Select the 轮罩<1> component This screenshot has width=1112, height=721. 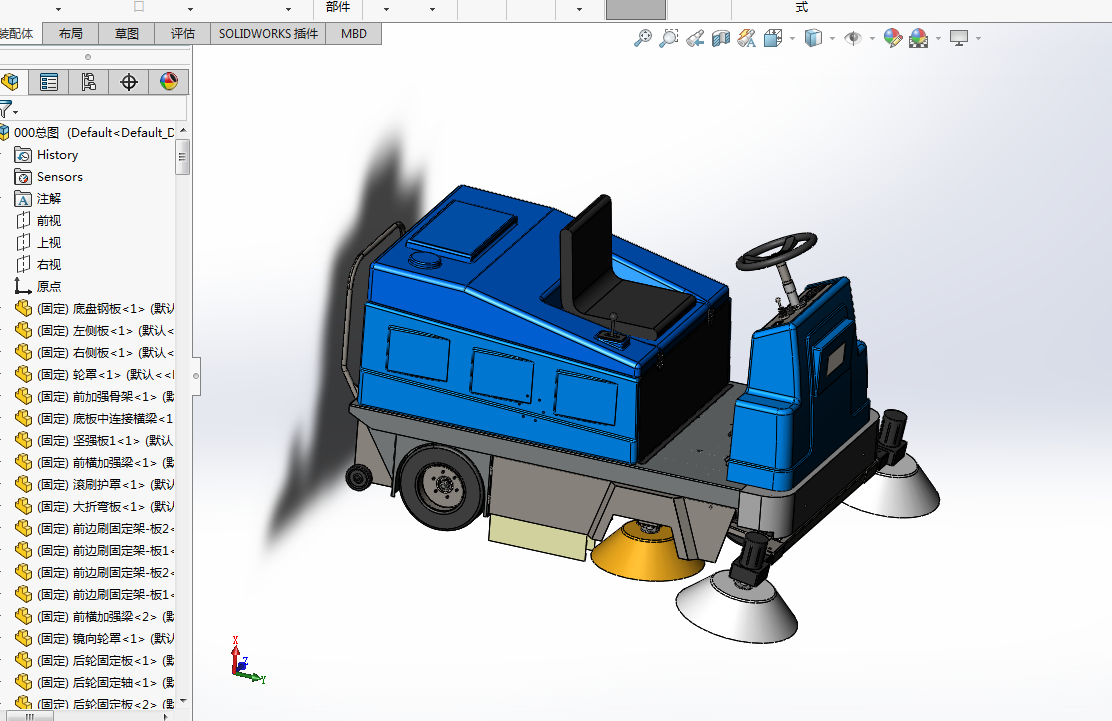click(x=94, y=374)
